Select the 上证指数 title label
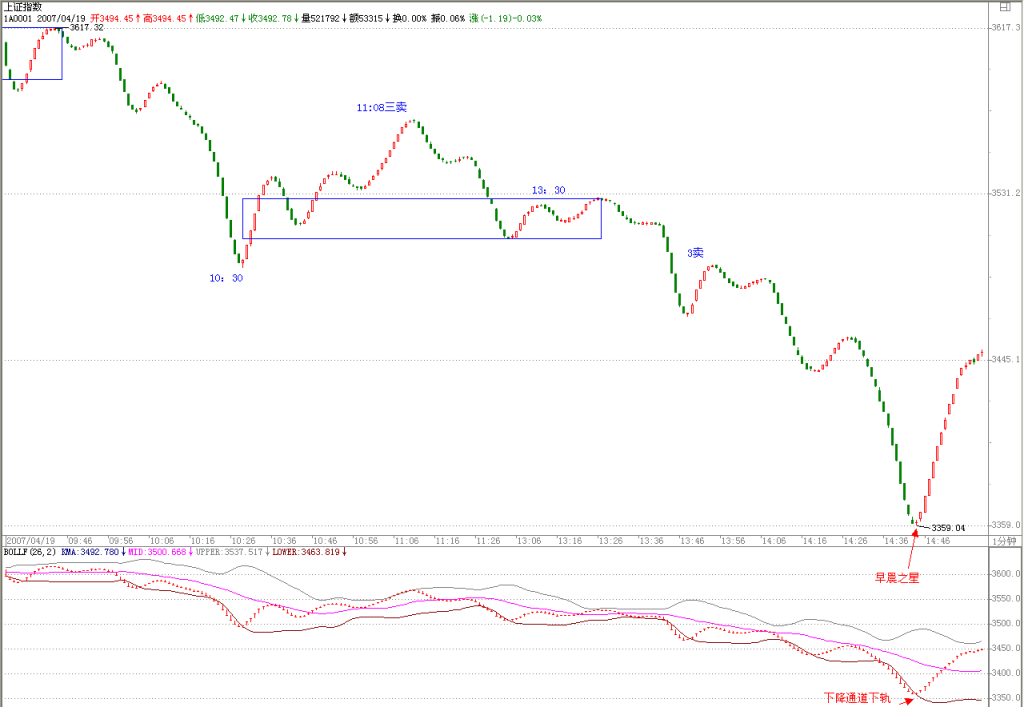Screen dimensions: 1024x707 (24, 7)
